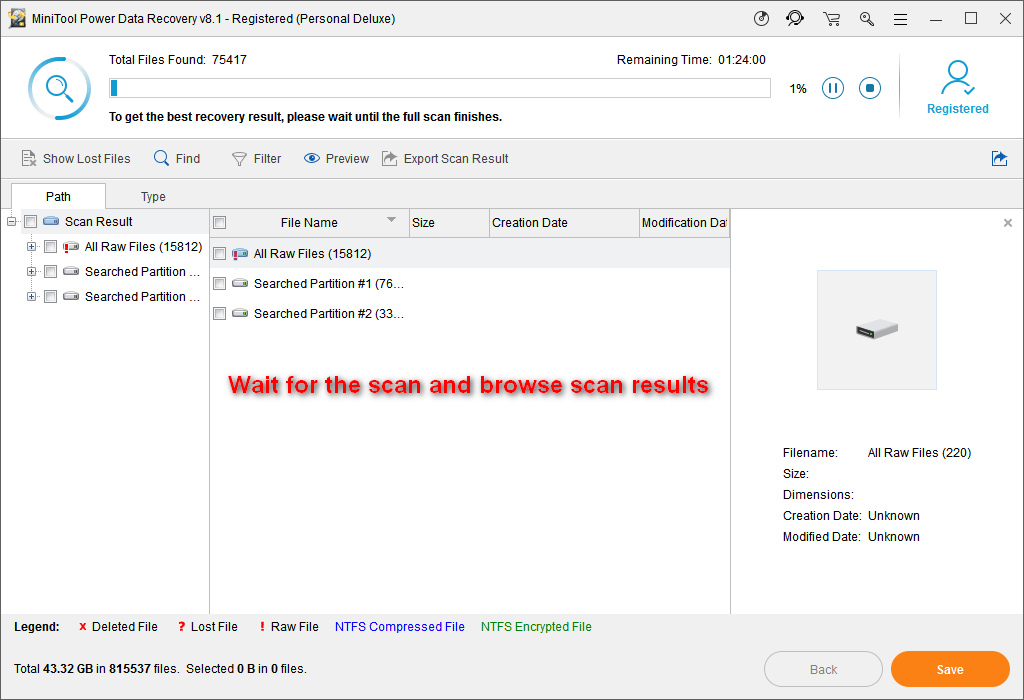Image resolution: width=1024 pixels, height=700 pixels.
Task: Click the raw files drive icon in tree
Action: 71,247
